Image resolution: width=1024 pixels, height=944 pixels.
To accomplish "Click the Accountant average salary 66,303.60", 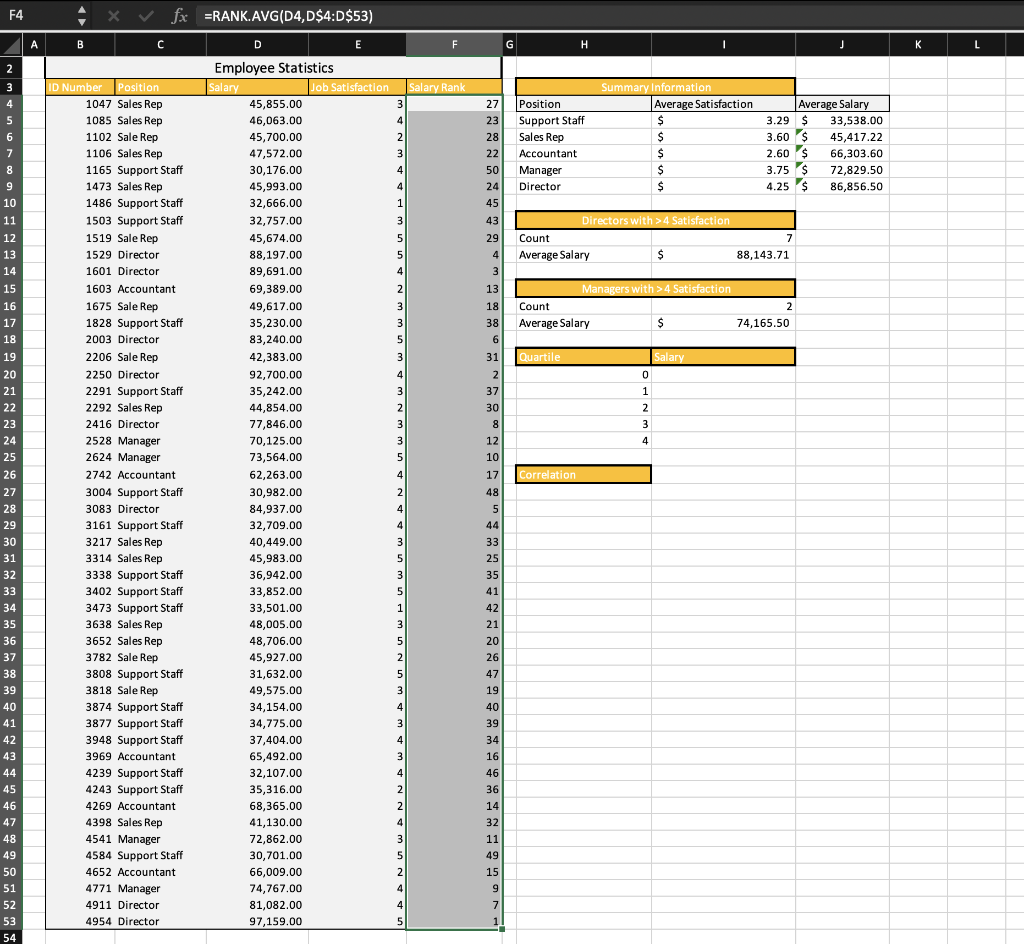I will (842, 153).
